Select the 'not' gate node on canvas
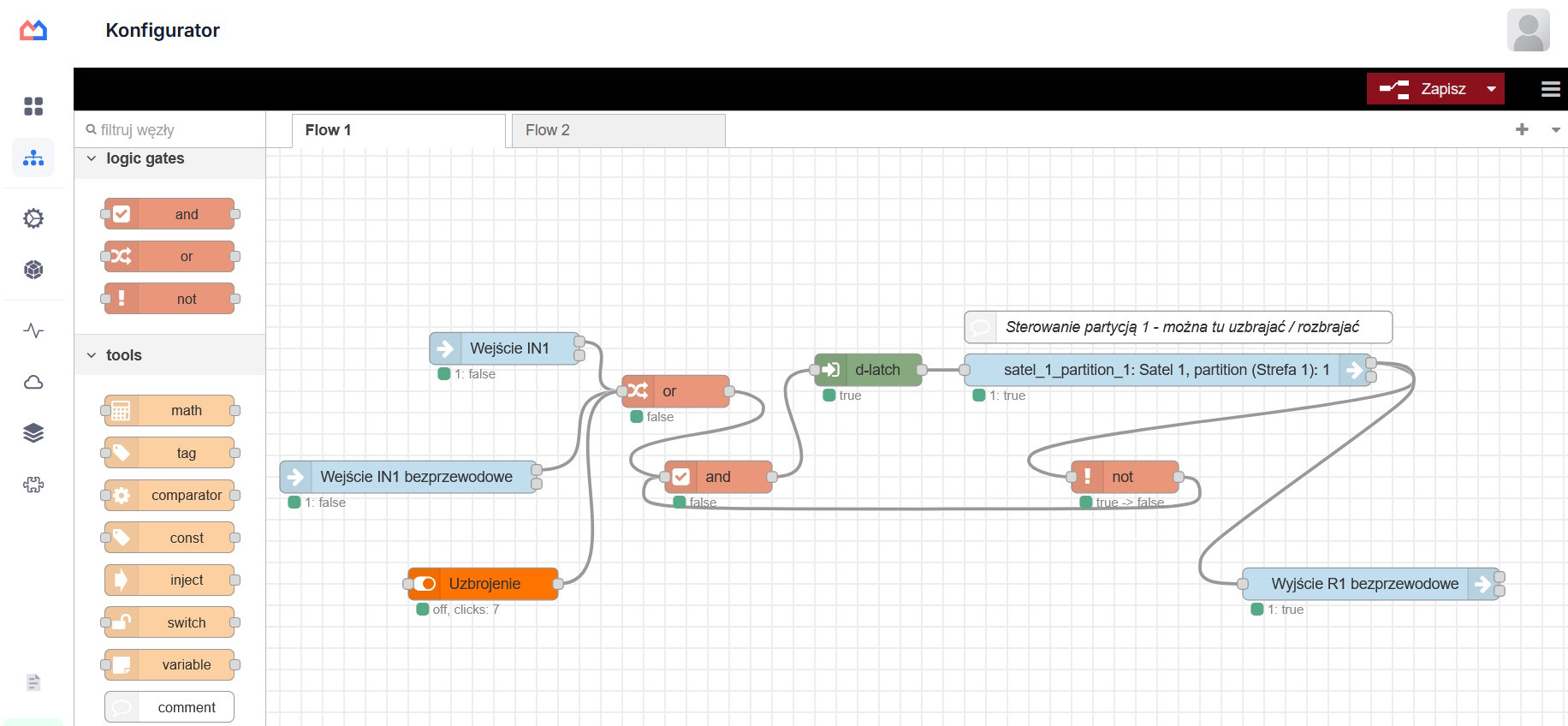 tap(1125, 477)
